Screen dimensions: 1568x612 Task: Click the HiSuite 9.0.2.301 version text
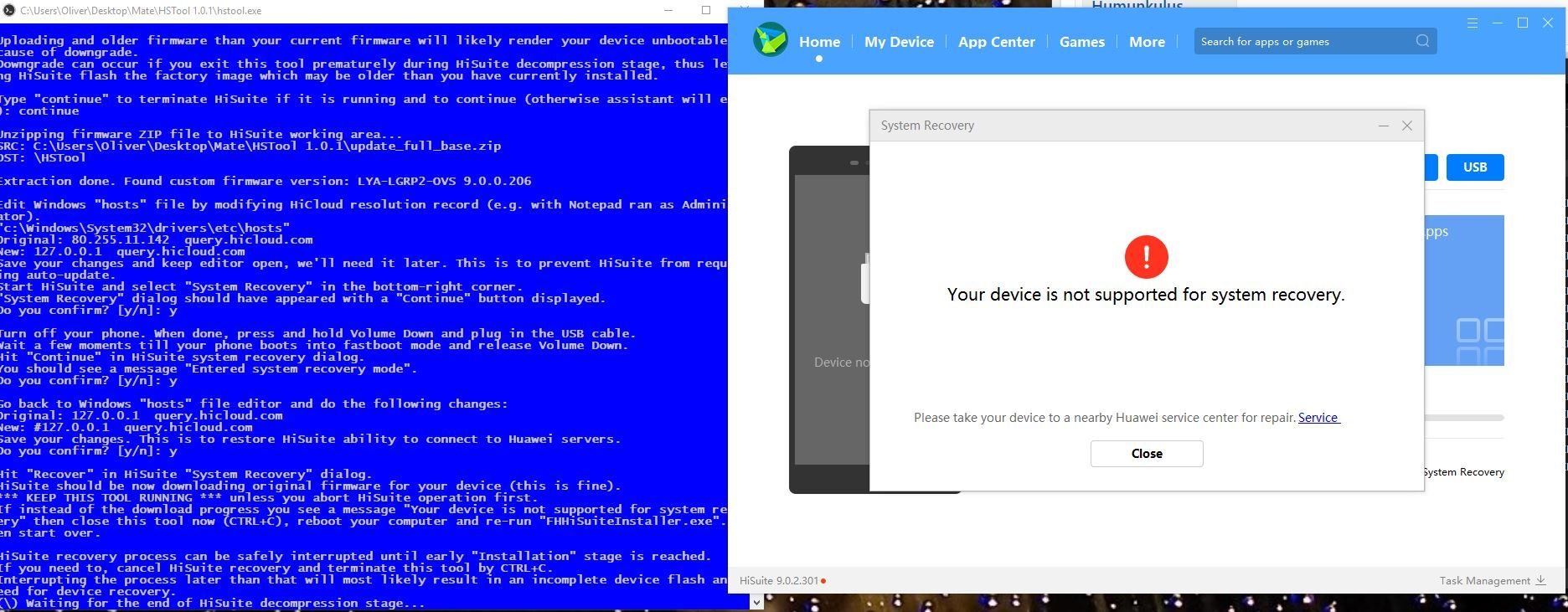[779, 580]
